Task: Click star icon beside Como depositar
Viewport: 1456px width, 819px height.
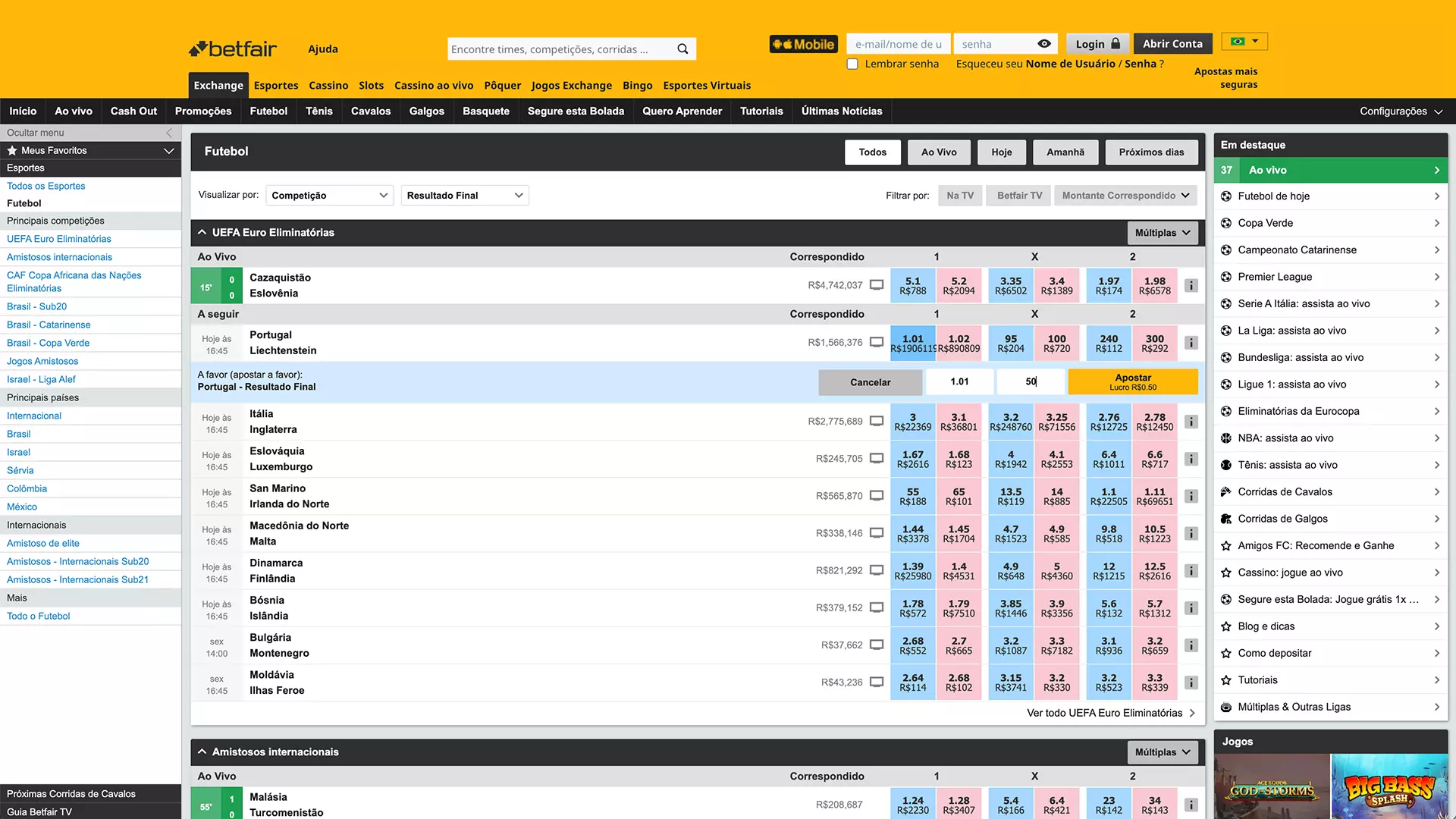Action: 1226,653
